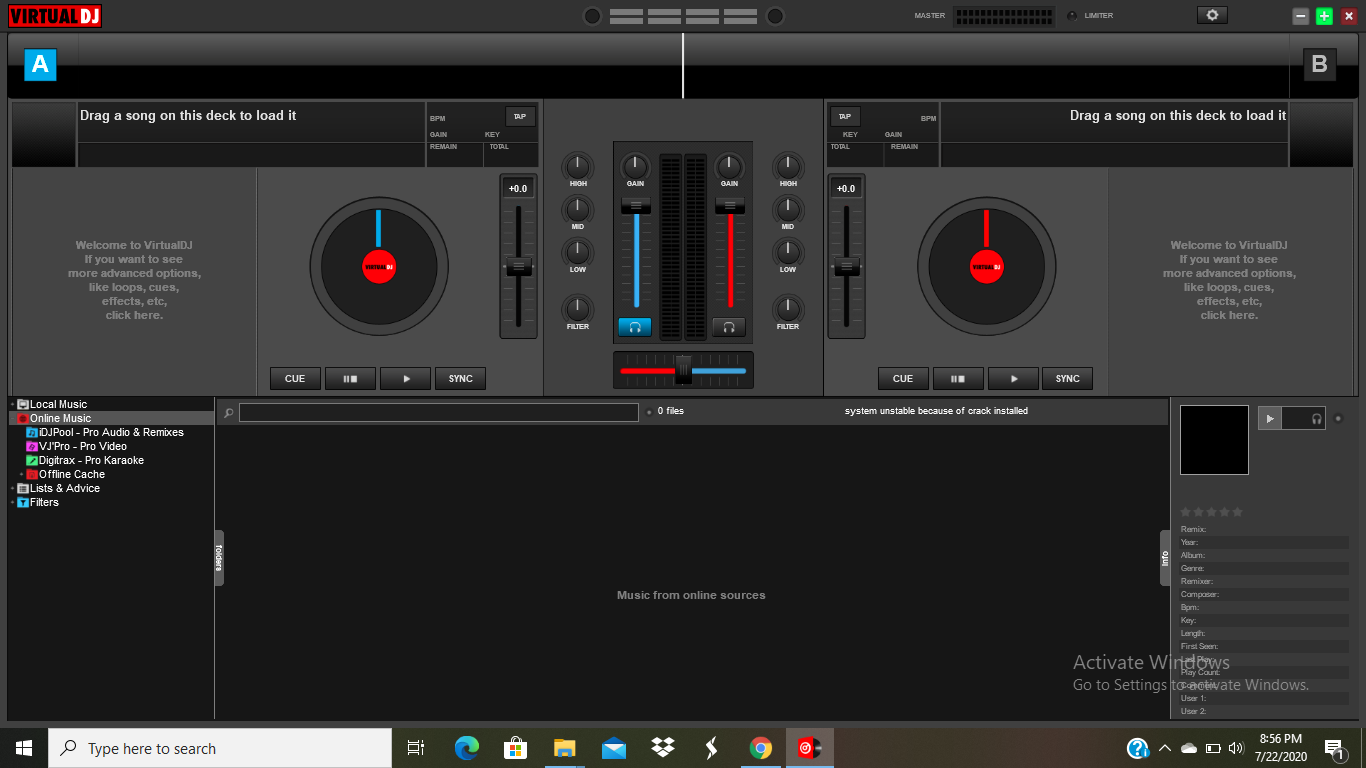Click left deck GAIN knob
The image size is (1366, 768).
click(x=635, y=166)
